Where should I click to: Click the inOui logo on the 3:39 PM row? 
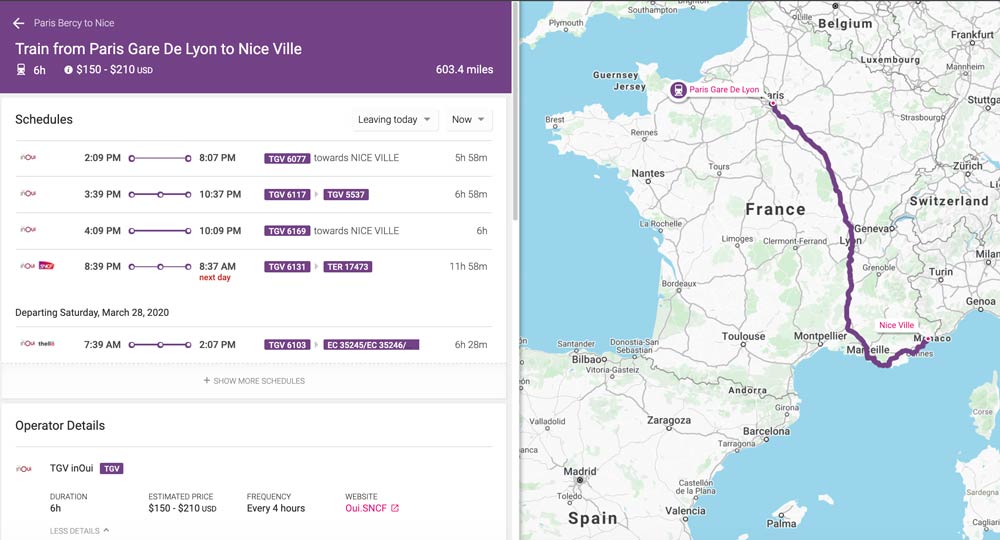(x=28, y=193)
